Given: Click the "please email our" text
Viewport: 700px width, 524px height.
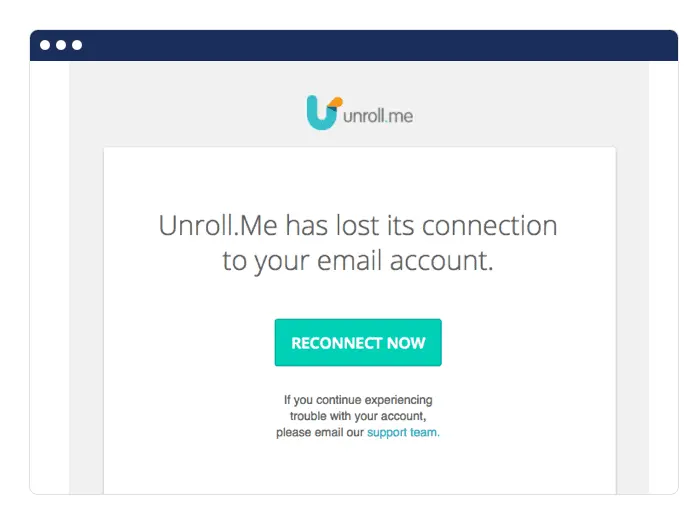Looking at the screenshot, I should 320,433.
